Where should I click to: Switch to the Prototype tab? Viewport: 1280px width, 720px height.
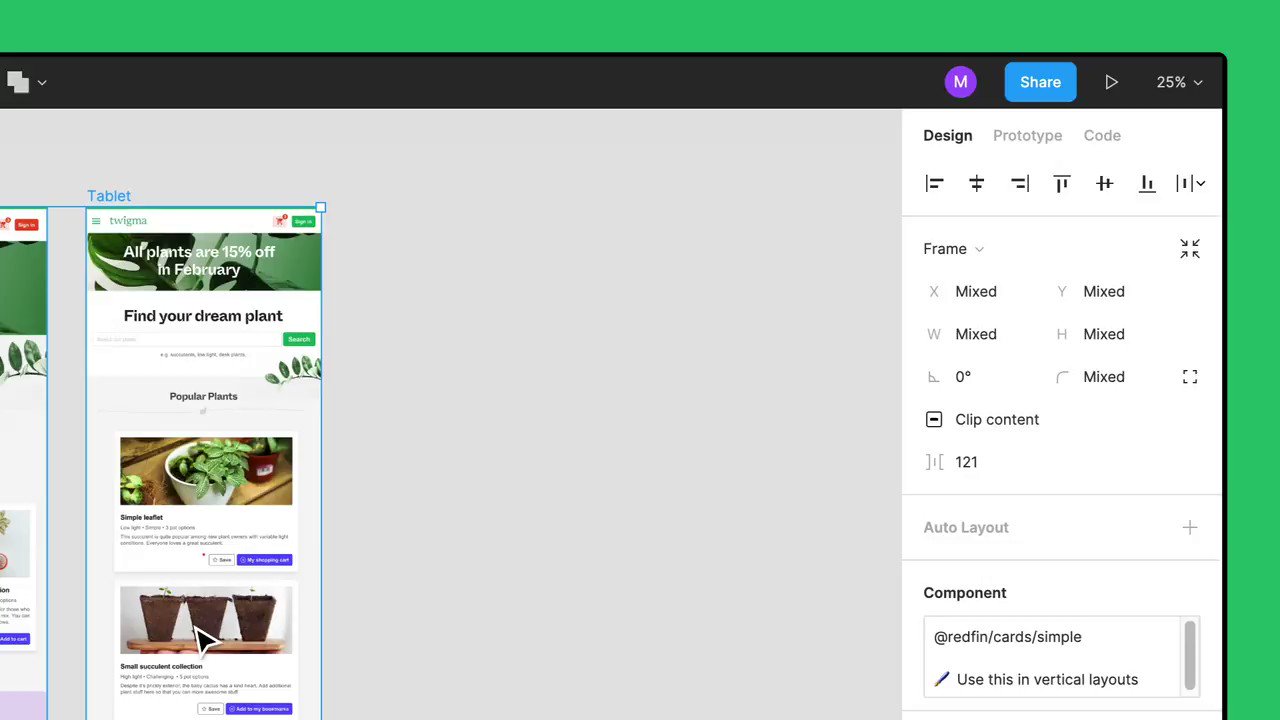1027,135
